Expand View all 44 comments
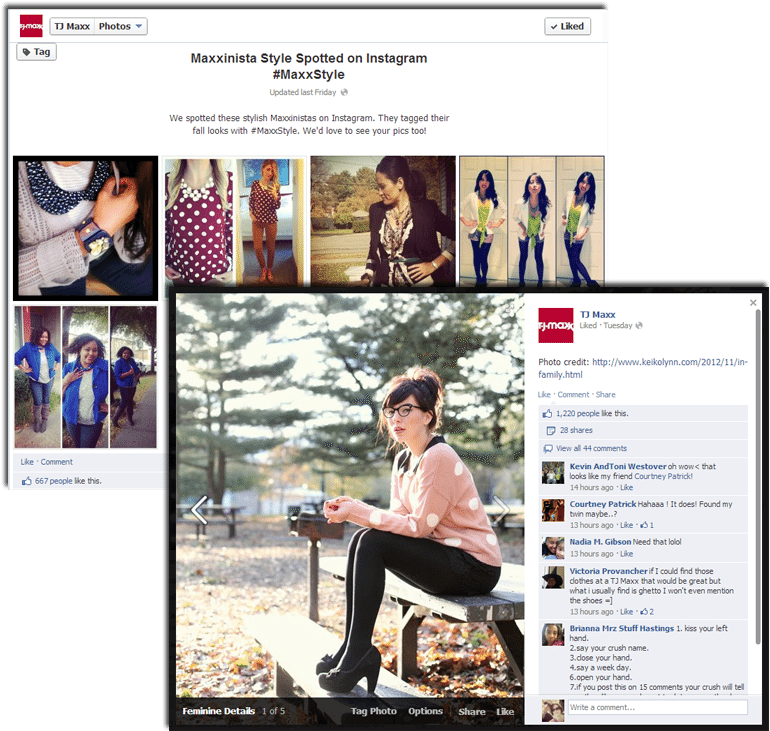 (591, 449)
